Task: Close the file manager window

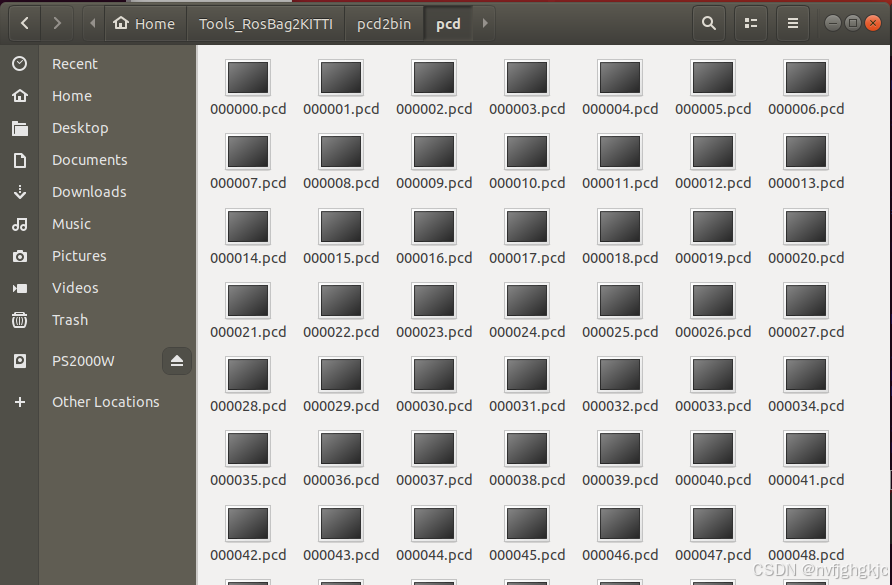Action: coord(873,23)
